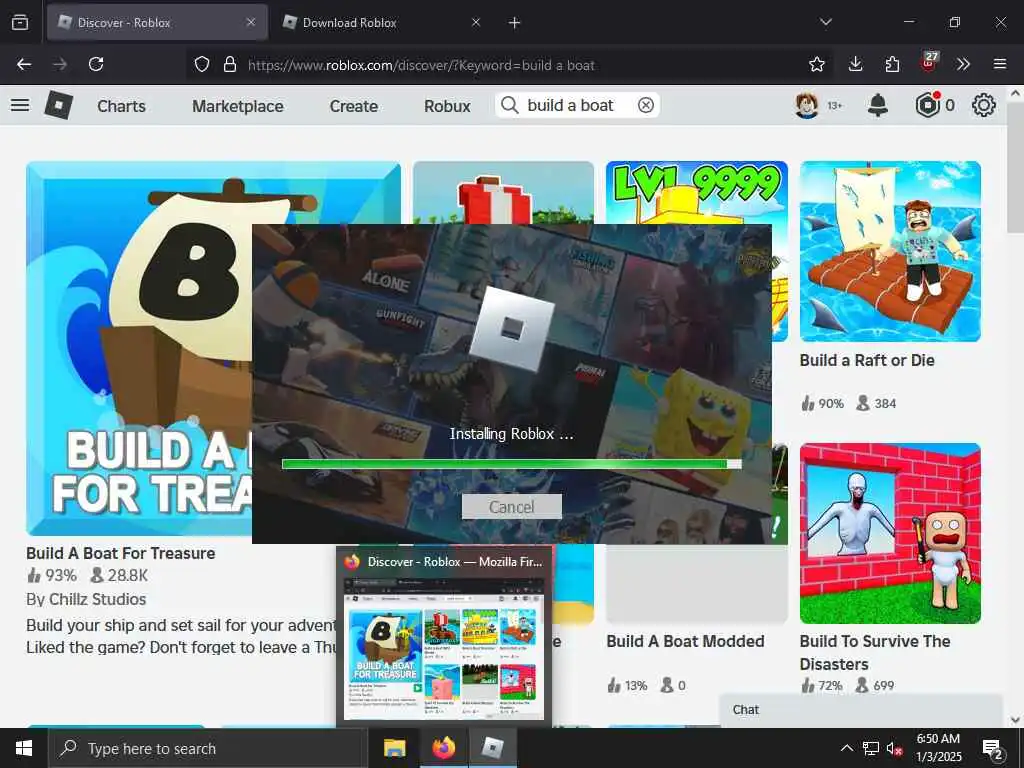Click the installation progress bar

[x=511, y=464]
